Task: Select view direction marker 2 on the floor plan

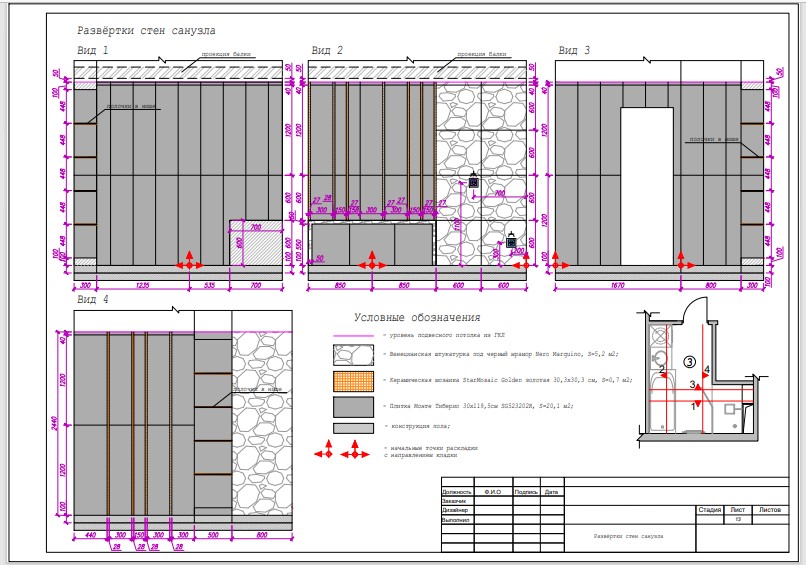Action: (x=663, y=371)
